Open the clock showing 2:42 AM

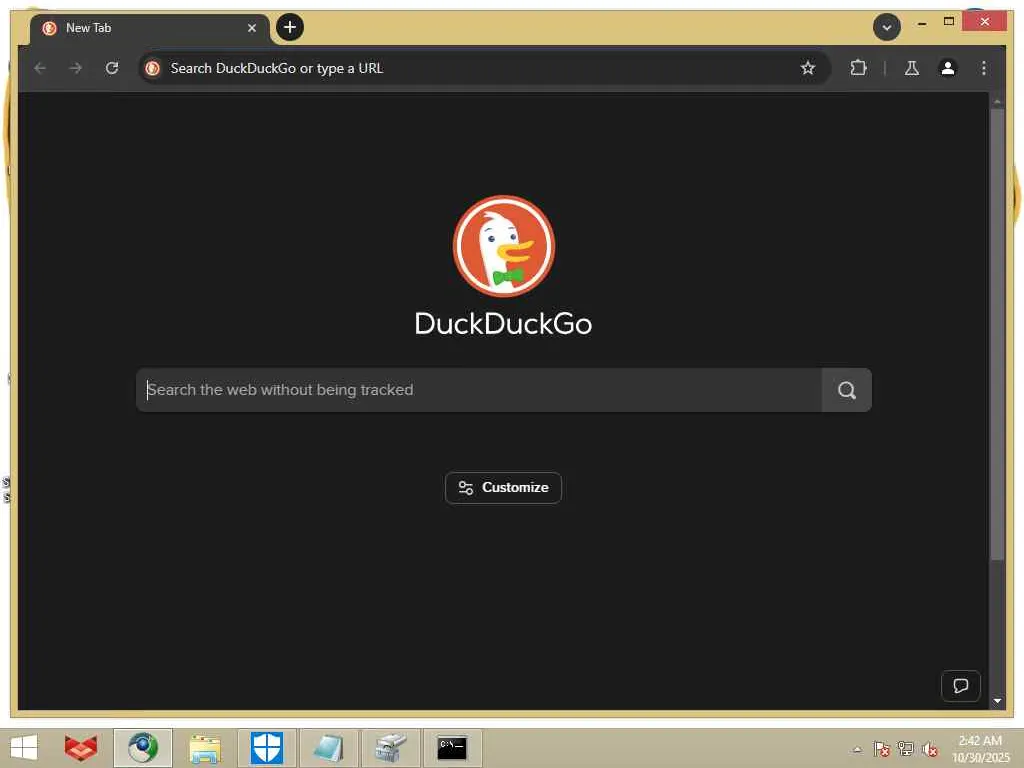pyautogui.click(x=980, y=749)
